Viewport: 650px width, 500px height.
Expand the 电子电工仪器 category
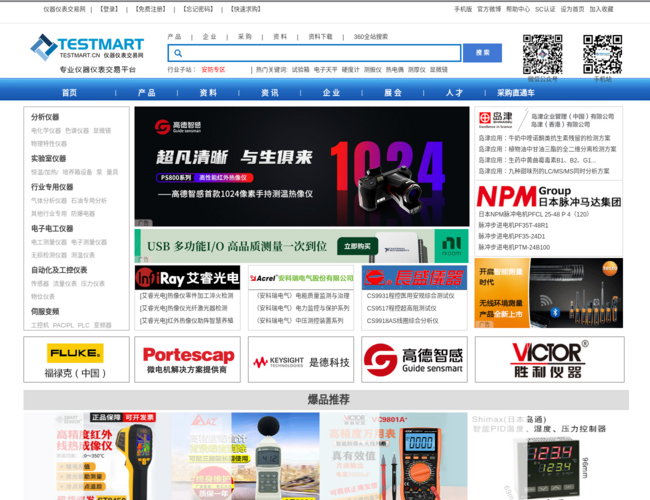coord(52,228)
